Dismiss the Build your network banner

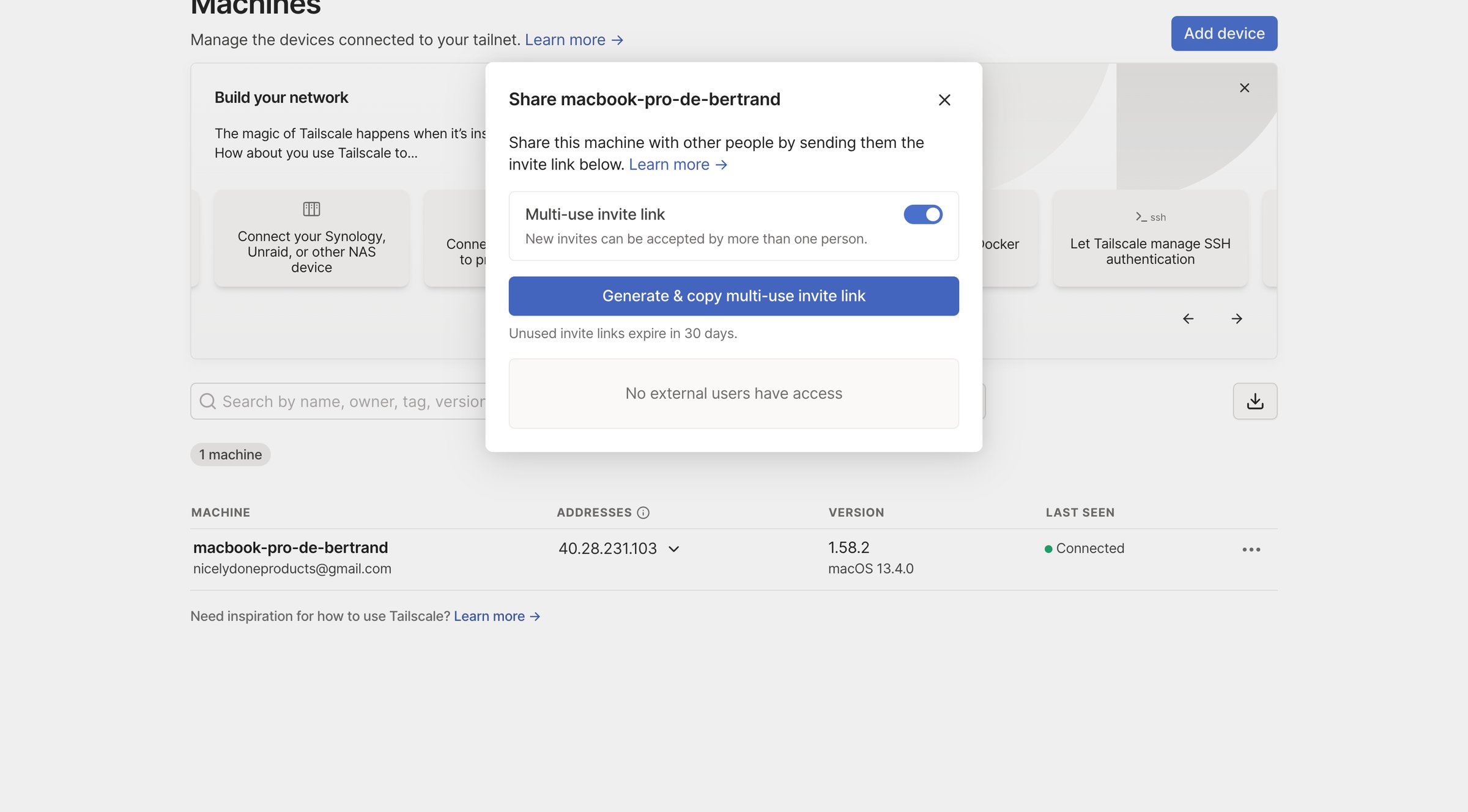click(x=1244, y=88)
